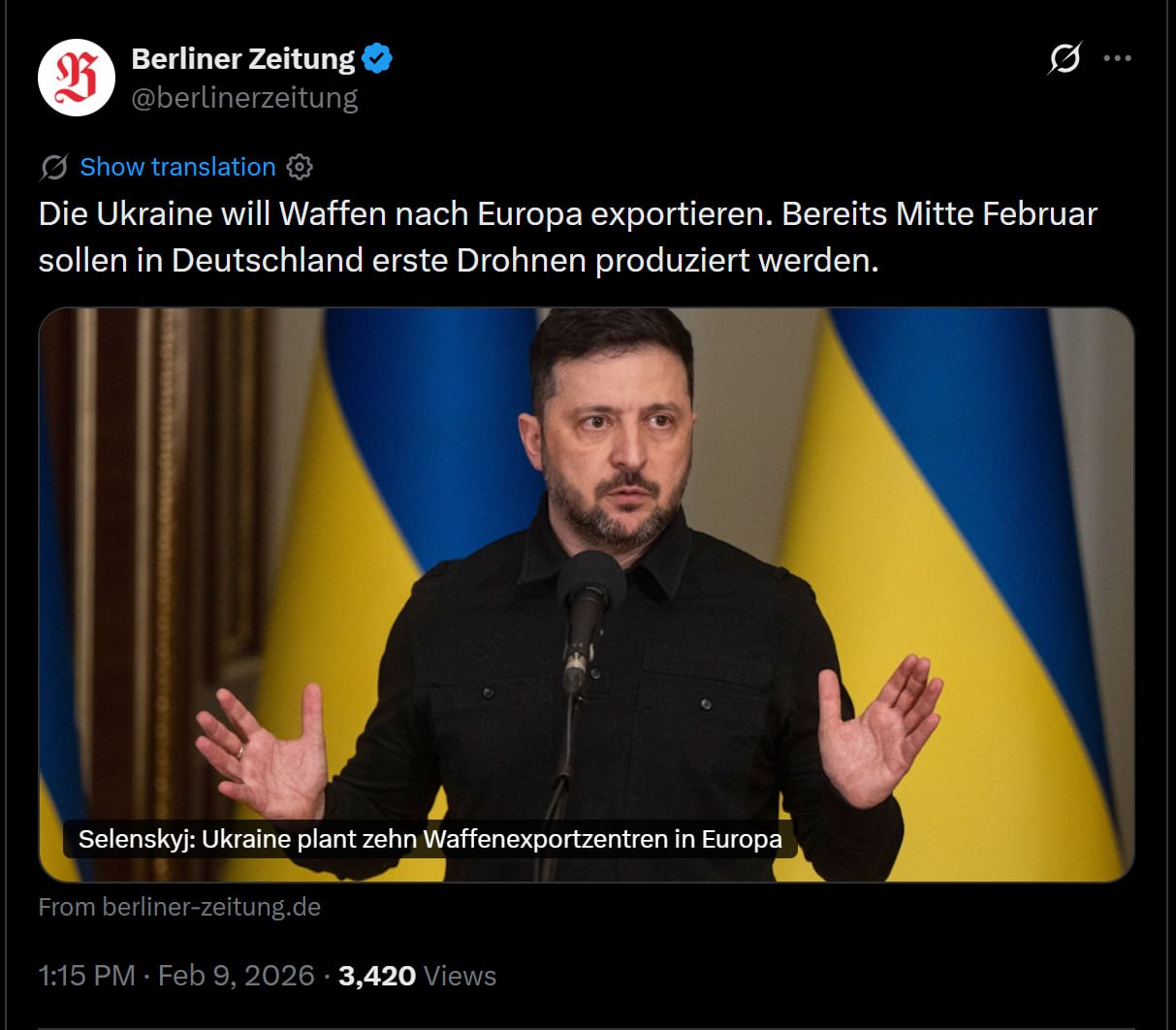Open the three-dot more options menu

click(1118, 58)
